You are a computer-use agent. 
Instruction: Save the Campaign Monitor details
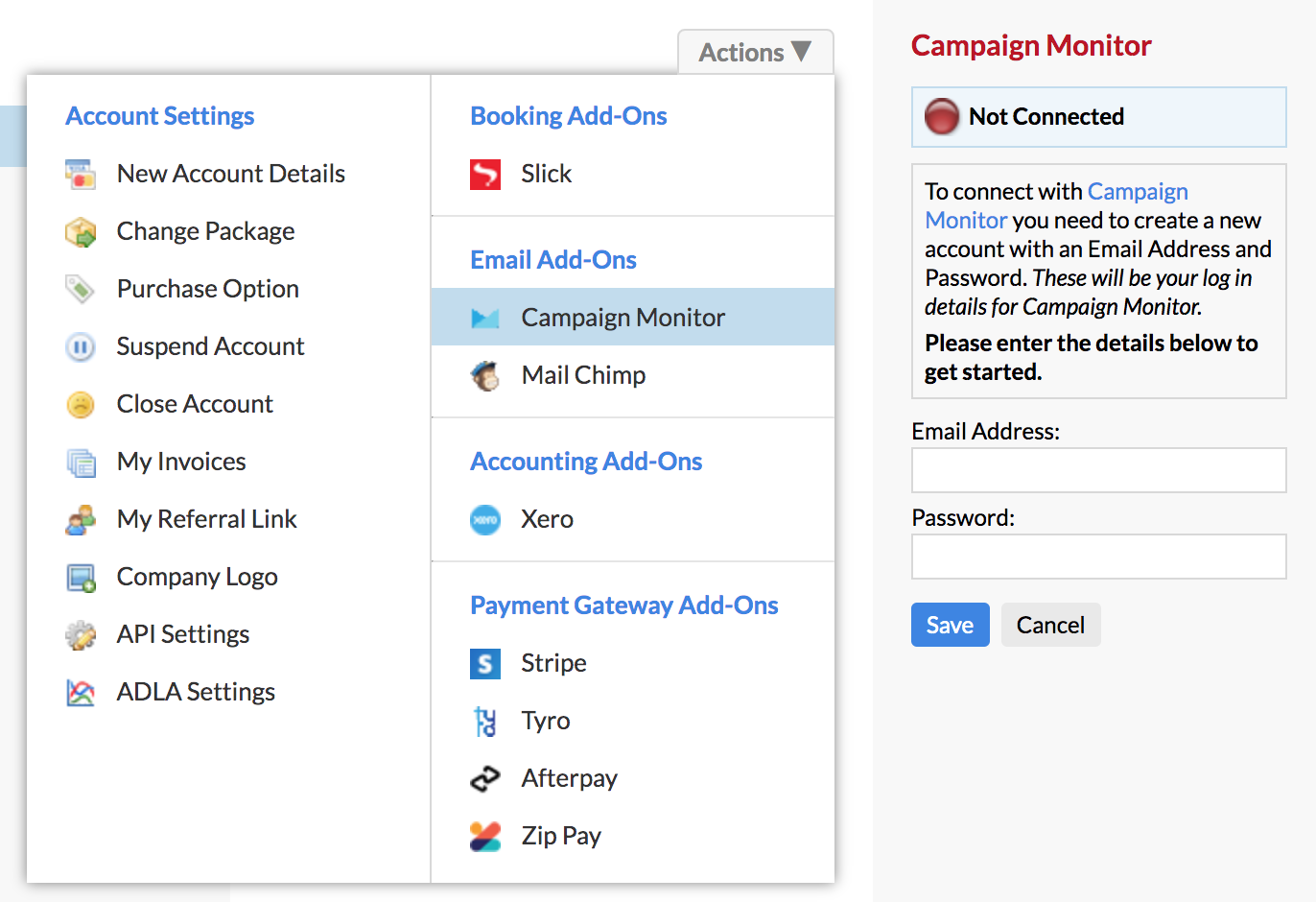tap(950, 625)
